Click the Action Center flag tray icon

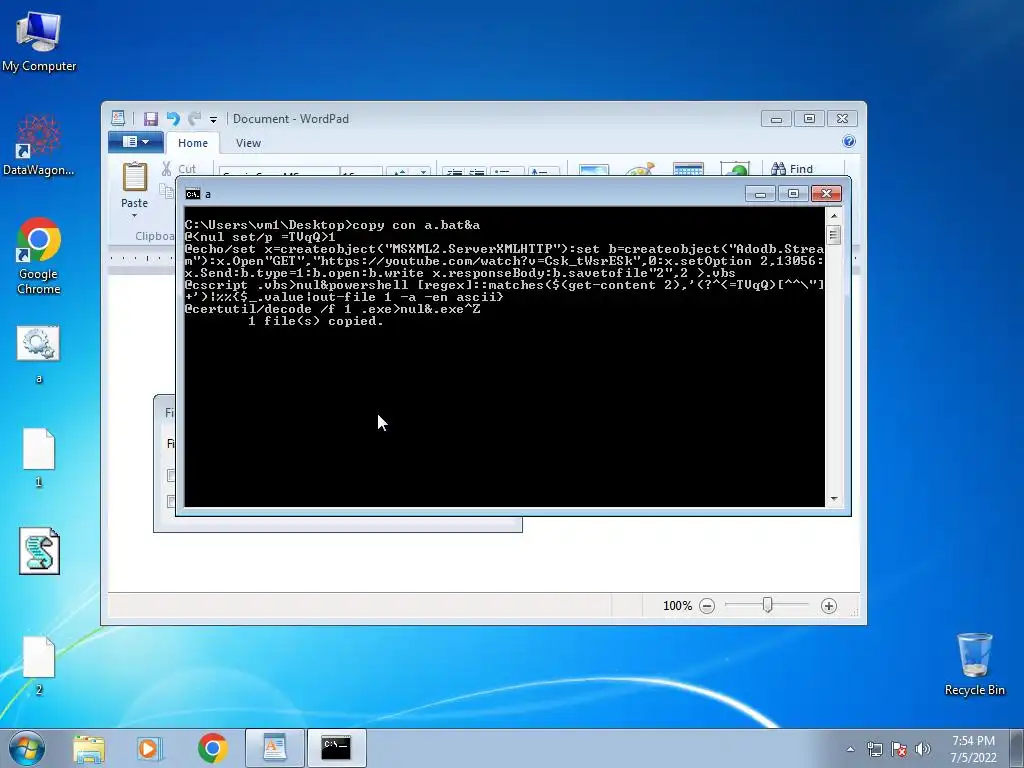click(899, 749)
